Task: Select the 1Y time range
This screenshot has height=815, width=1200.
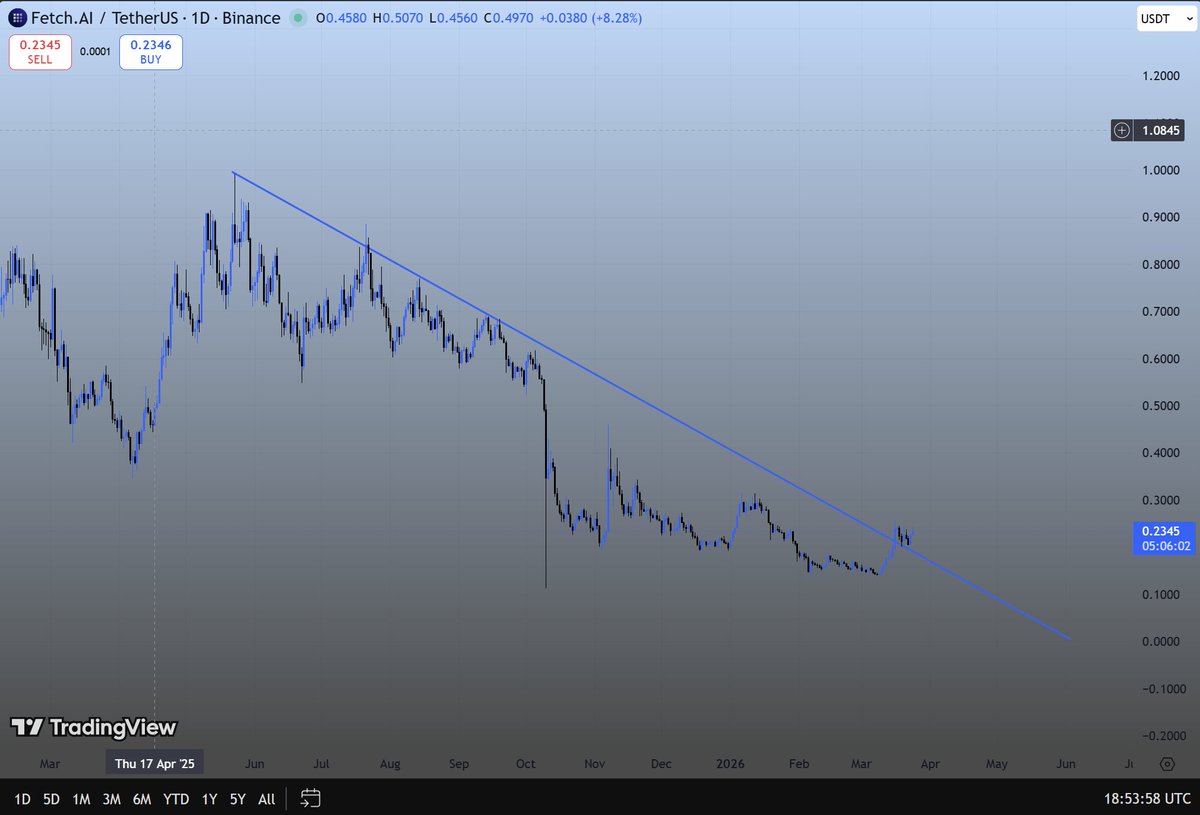Action: click(209, 799)
